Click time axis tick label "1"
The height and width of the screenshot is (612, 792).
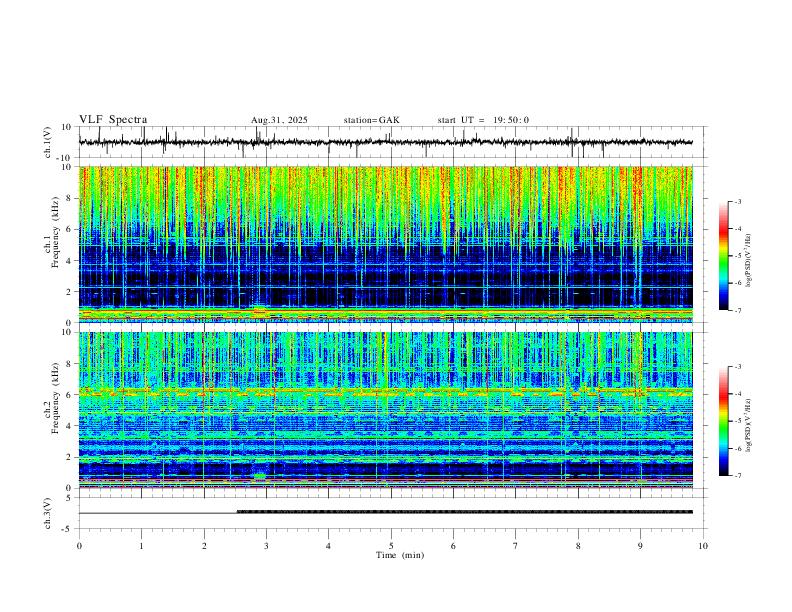pos(141,546)
